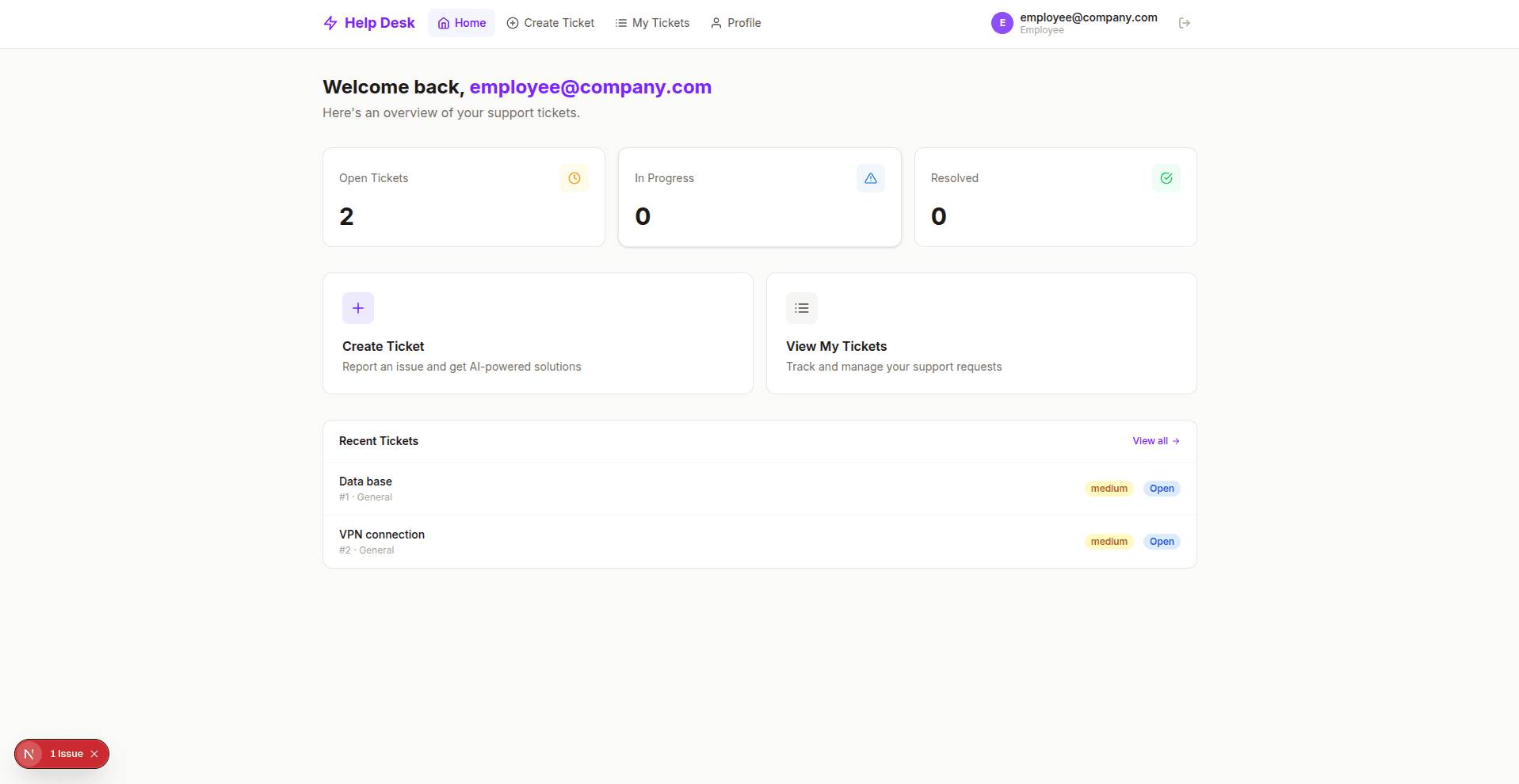This screenshot has width=1519, height=784.
Task: Click the Help Desk brand text
Action: [380, 23]
